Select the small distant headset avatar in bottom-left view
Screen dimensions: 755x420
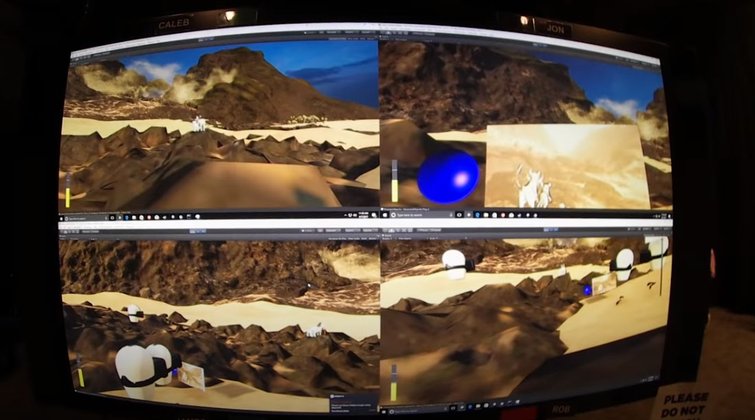coord(133,313)
